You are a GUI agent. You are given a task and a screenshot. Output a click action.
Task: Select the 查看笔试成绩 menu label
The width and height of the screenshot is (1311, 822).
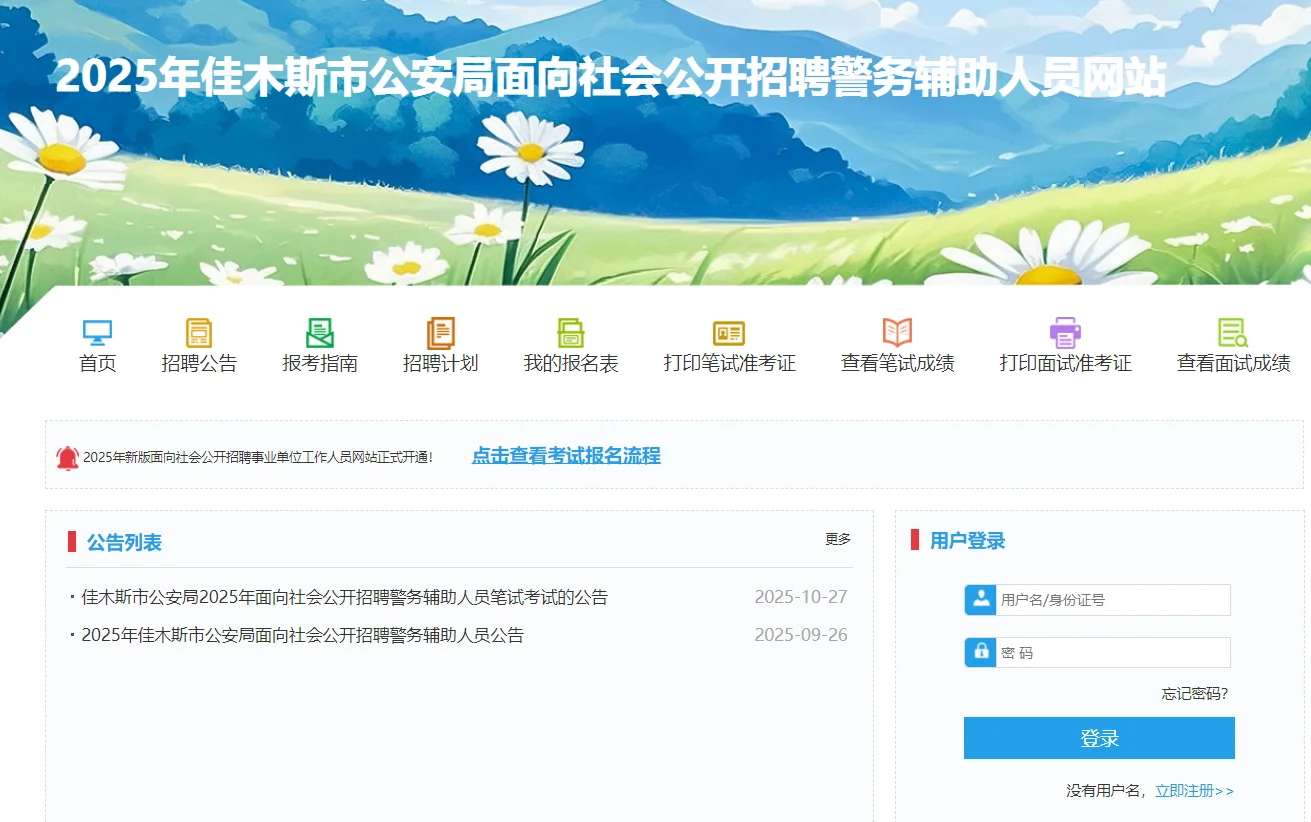tap(898, 363)
